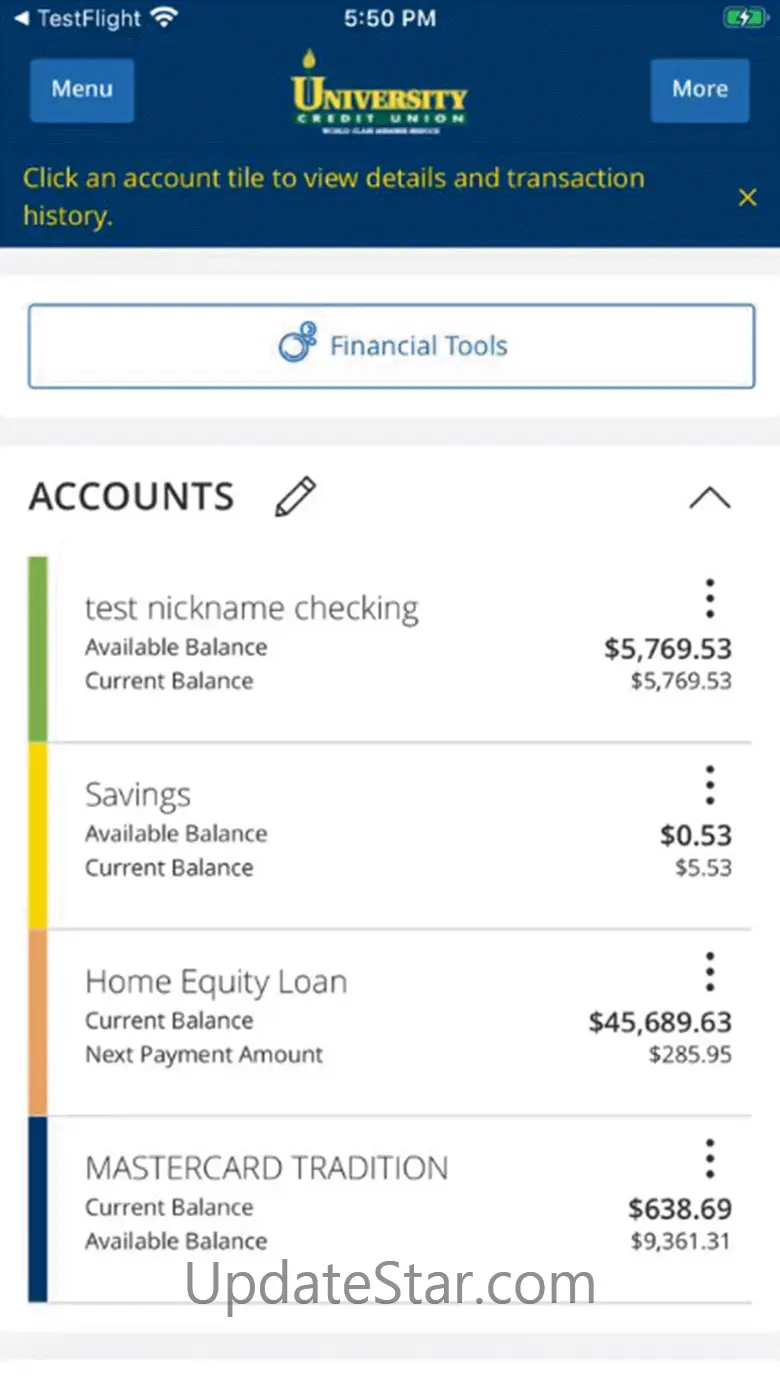
Task: Tap the ACCOUNTS section heading
Action: [x=131, y=497]
